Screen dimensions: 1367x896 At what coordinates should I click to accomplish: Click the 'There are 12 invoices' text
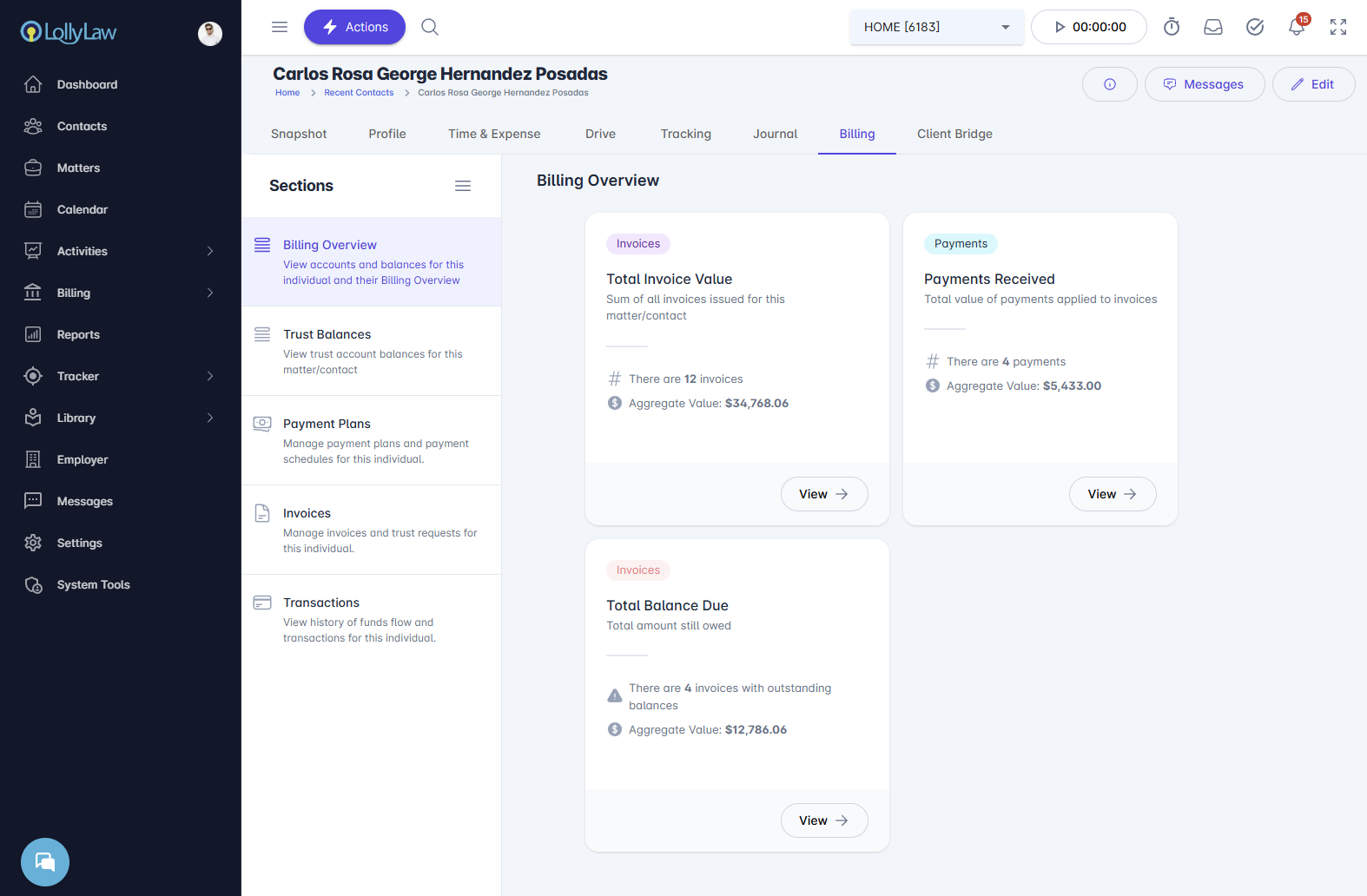pos(686,379)
